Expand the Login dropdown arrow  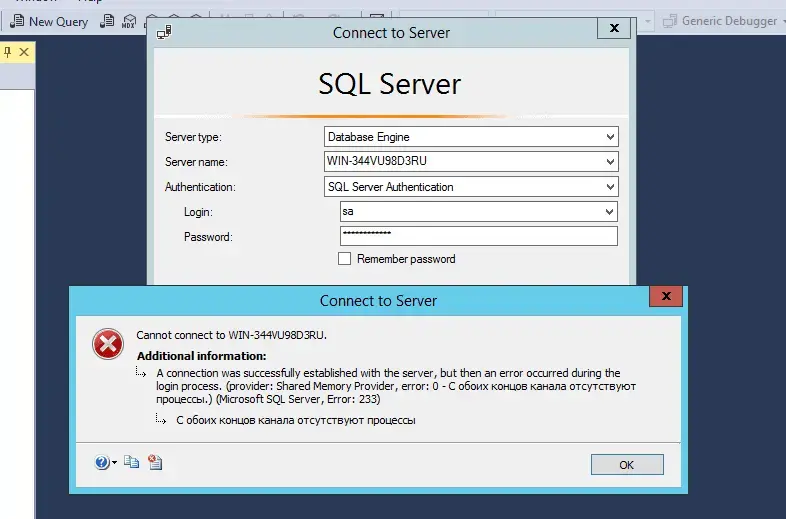(x=609, y=212)
